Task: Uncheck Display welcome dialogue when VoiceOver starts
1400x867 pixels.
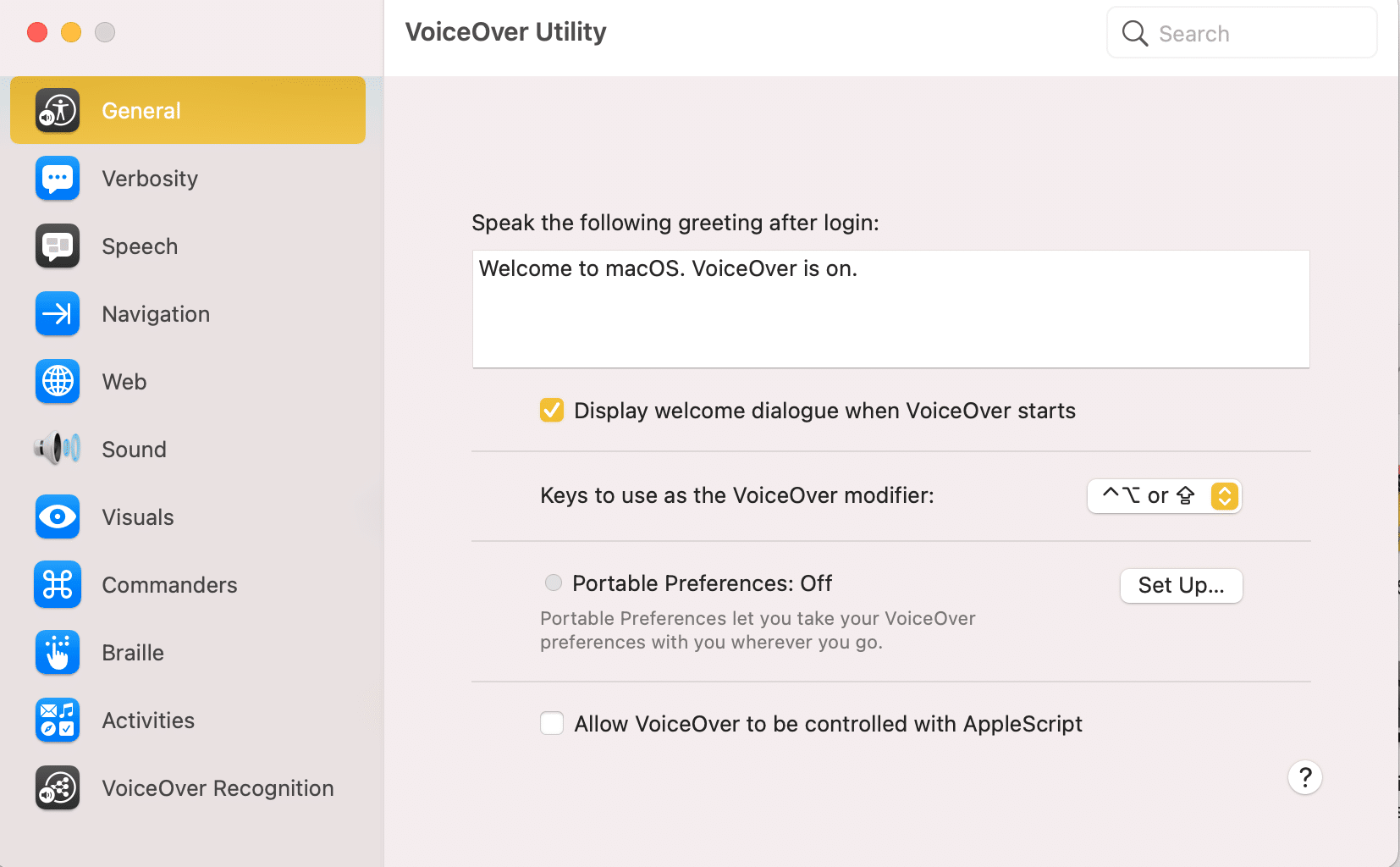Action: [x=551, y=410]
